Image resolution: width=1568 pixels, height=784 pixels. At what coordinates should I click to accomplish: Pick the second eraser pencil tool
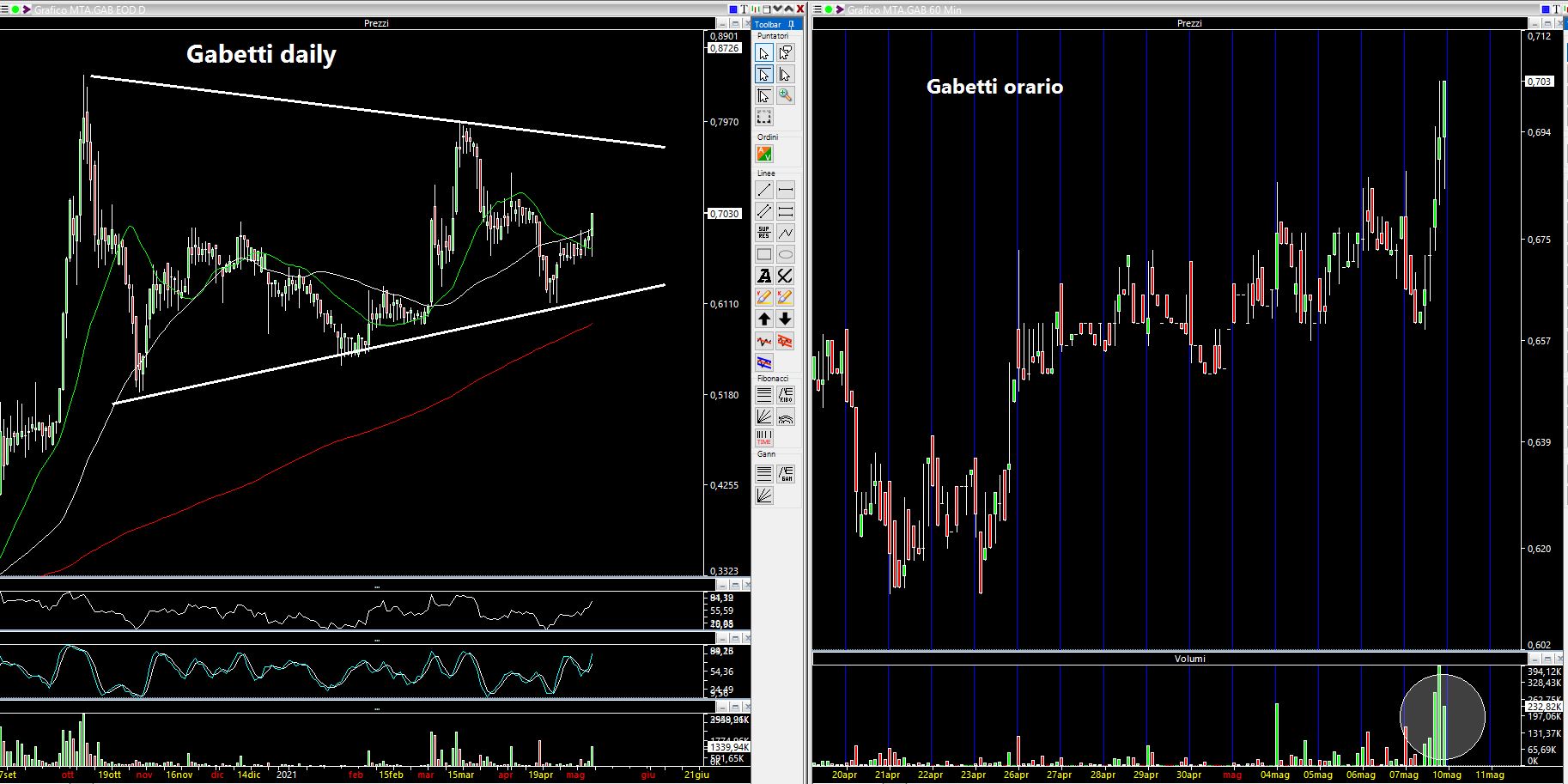click(x=786, y=297)
